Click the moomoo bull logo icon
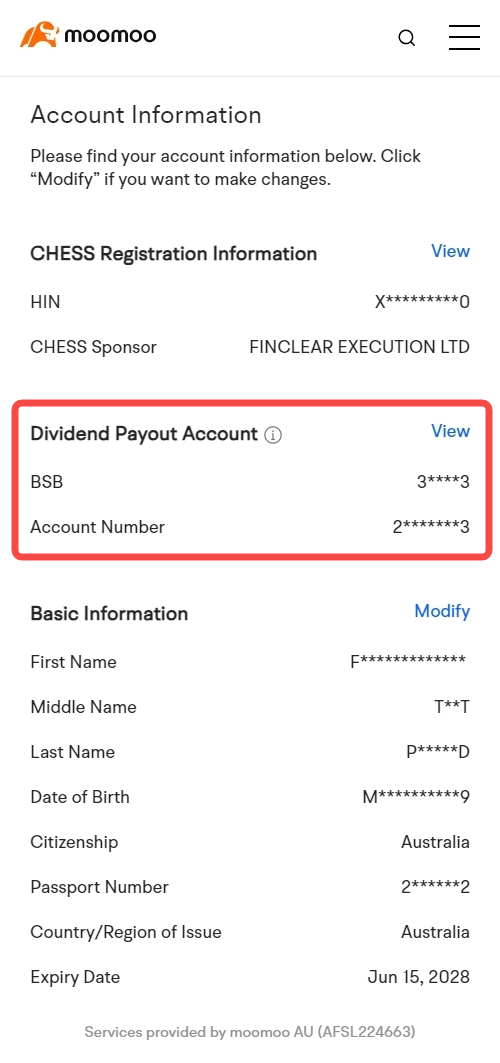Image resolution: width=500 pixels, height=1063 pixels. (40, 35)
